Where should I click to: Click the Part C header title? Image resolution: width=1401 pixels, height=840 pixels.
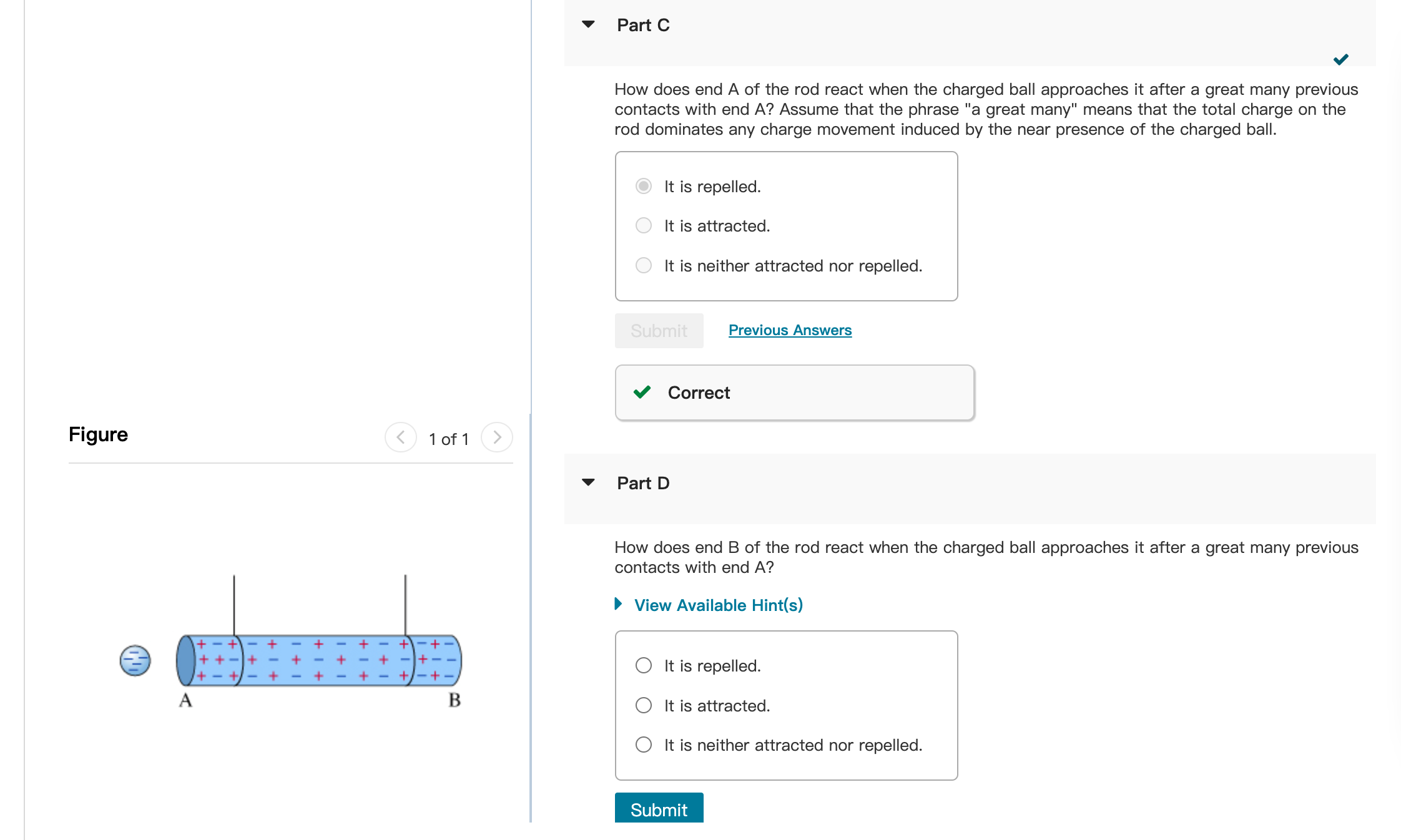tap(643, 25)
